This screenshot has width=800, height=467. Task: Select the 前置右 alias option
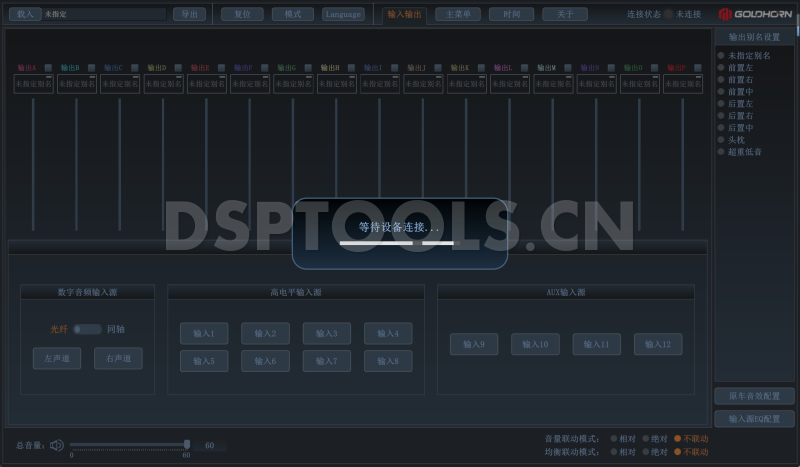(x=735, y=80)
